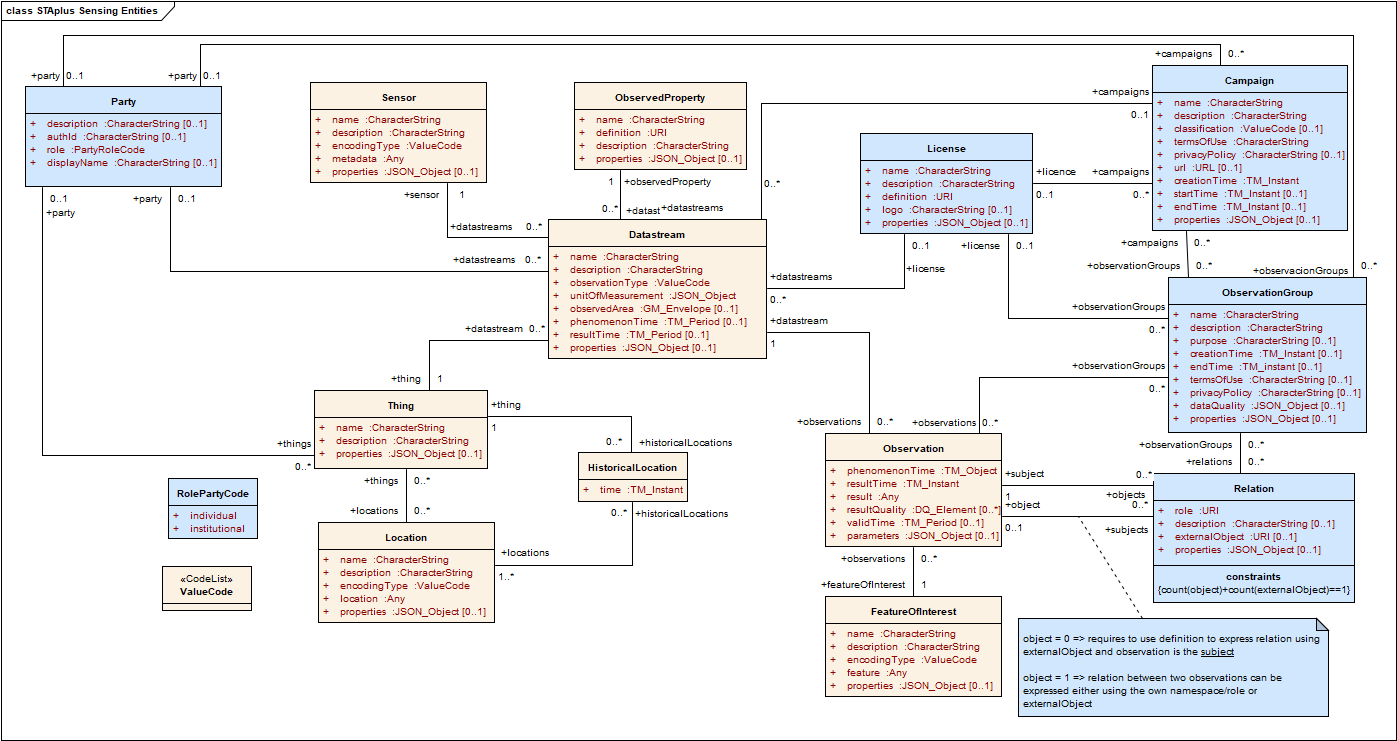The height and width of the screenshot is (741, 1397).
Task: Select Observation attribute 'validTime :TM_Period [0..1]'
Action: point(915,523)
